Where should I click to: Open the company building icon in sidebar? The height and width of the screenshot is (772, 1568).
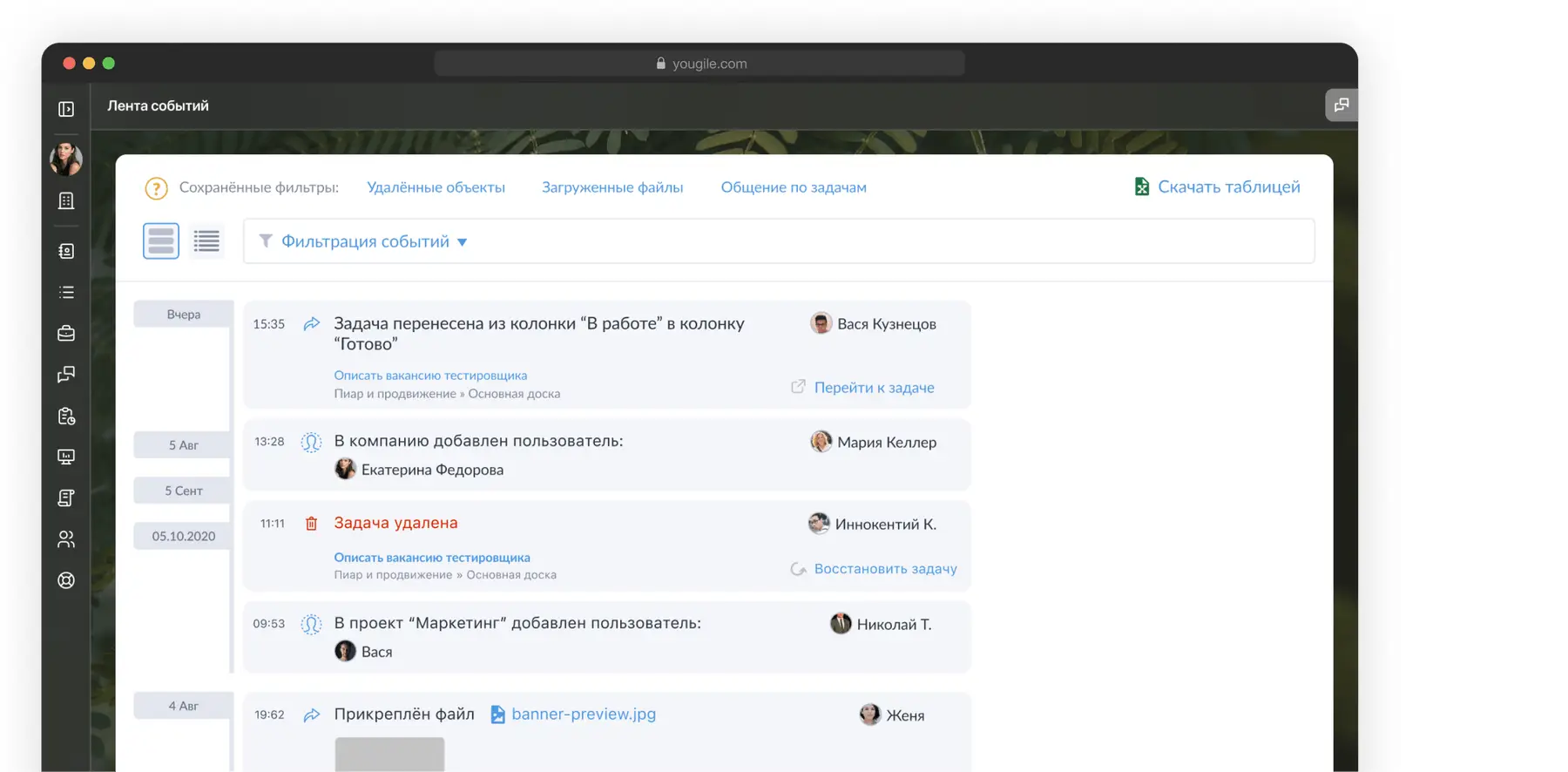tap(66, 201)
